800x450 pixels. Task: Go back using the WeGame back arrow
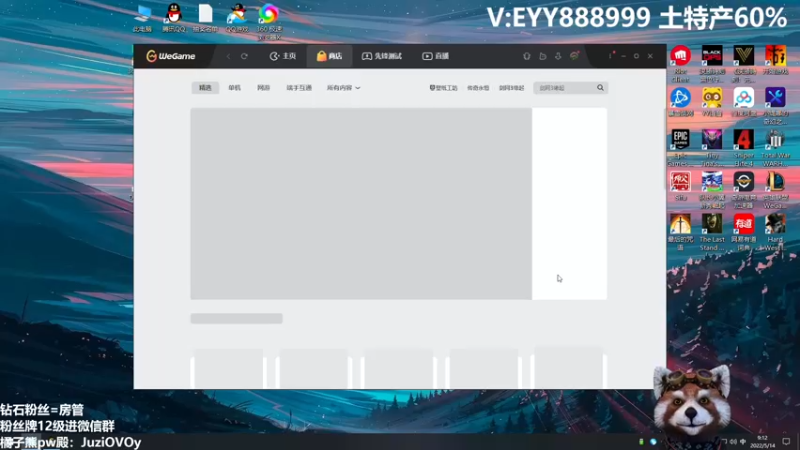coord(228,56)
